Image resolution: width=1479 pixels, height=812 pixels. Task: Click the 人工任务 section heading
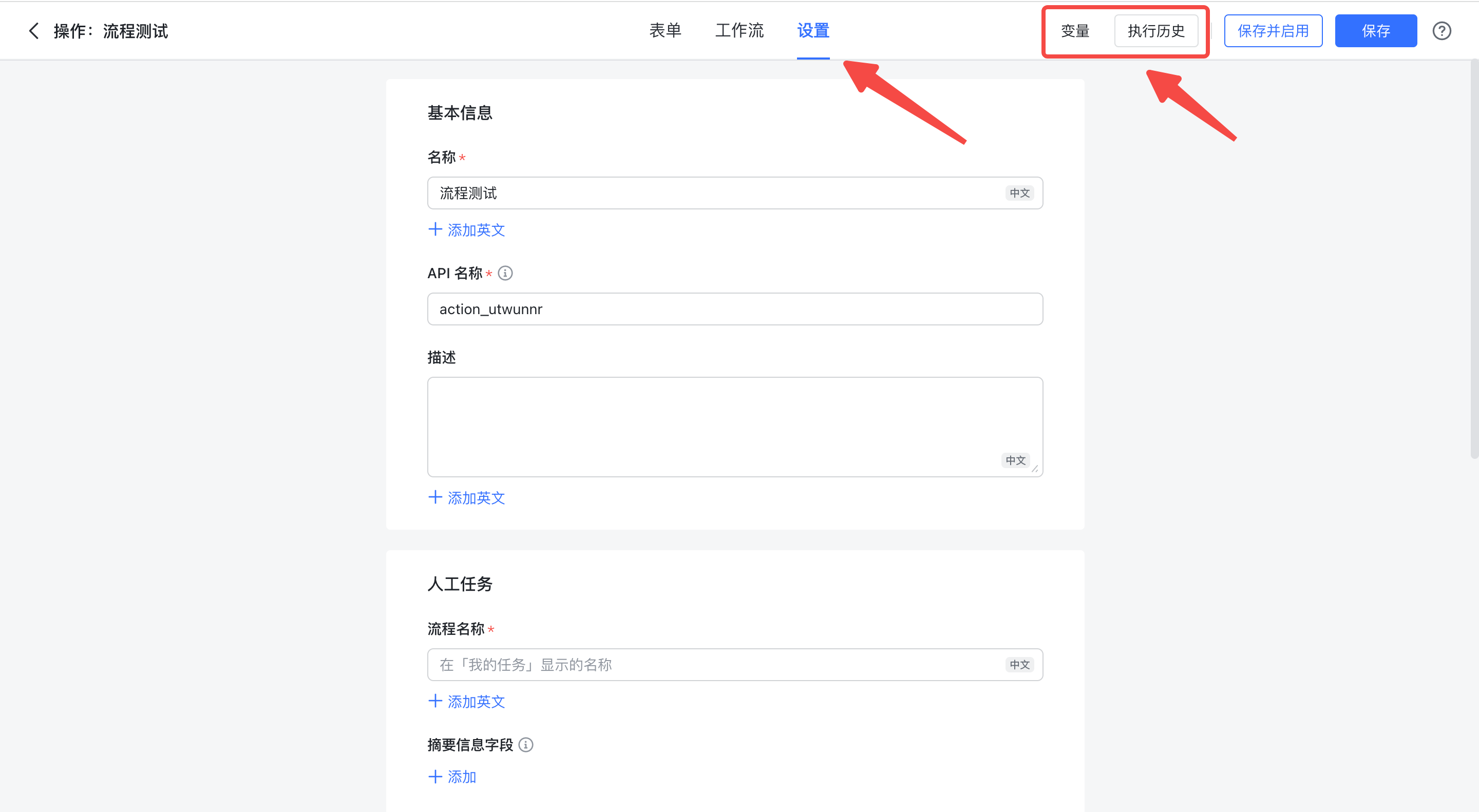460,584
